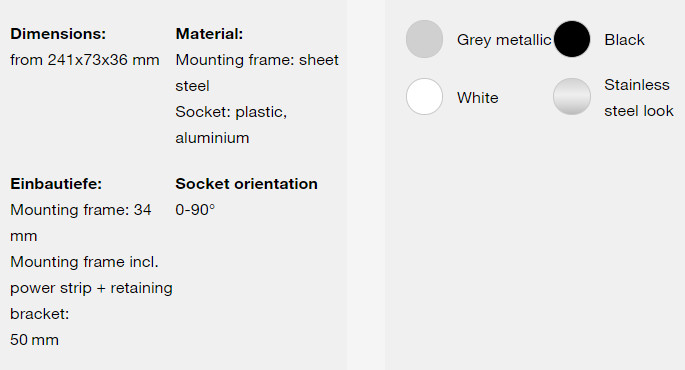Click the Dimensions heading

pos(58,34)
